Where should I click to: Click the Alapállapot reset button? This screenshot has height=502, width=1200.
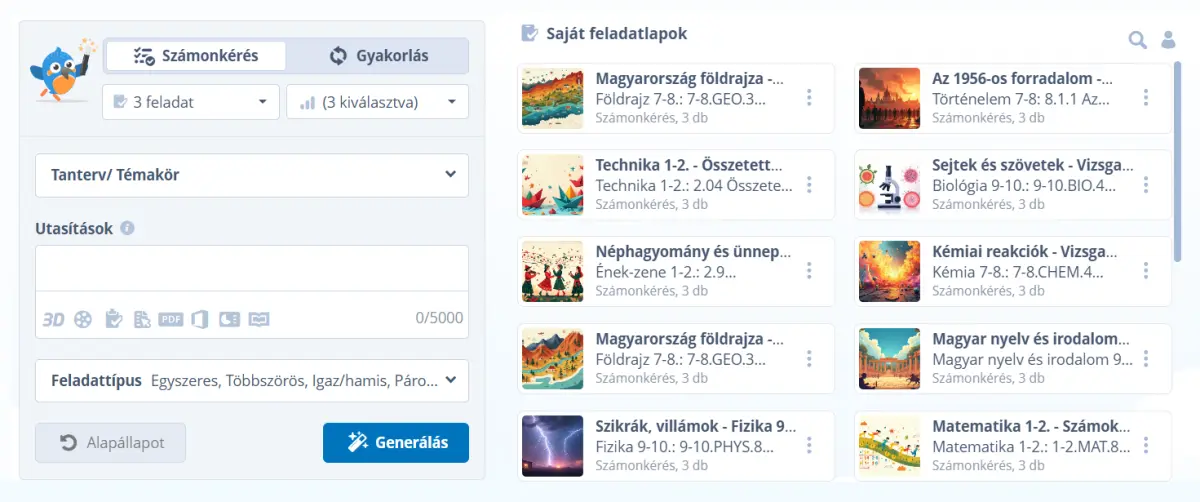[x=110, y=442]
